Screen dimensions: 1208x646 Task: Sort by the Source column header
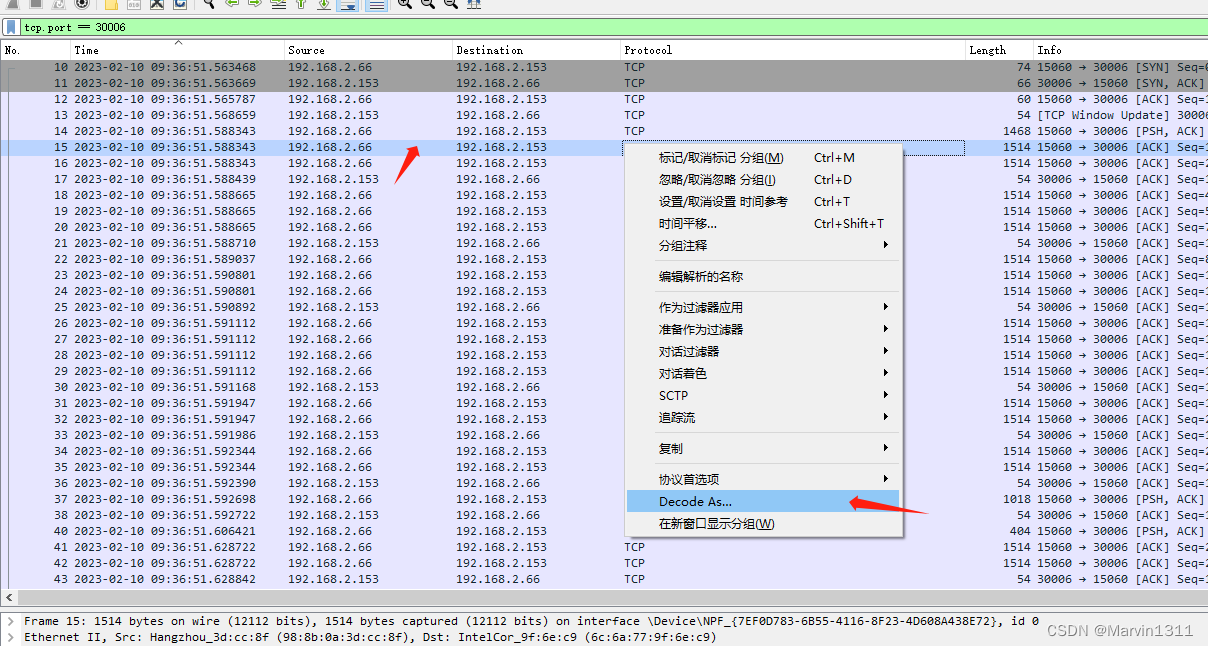click(x=368, y=50)
